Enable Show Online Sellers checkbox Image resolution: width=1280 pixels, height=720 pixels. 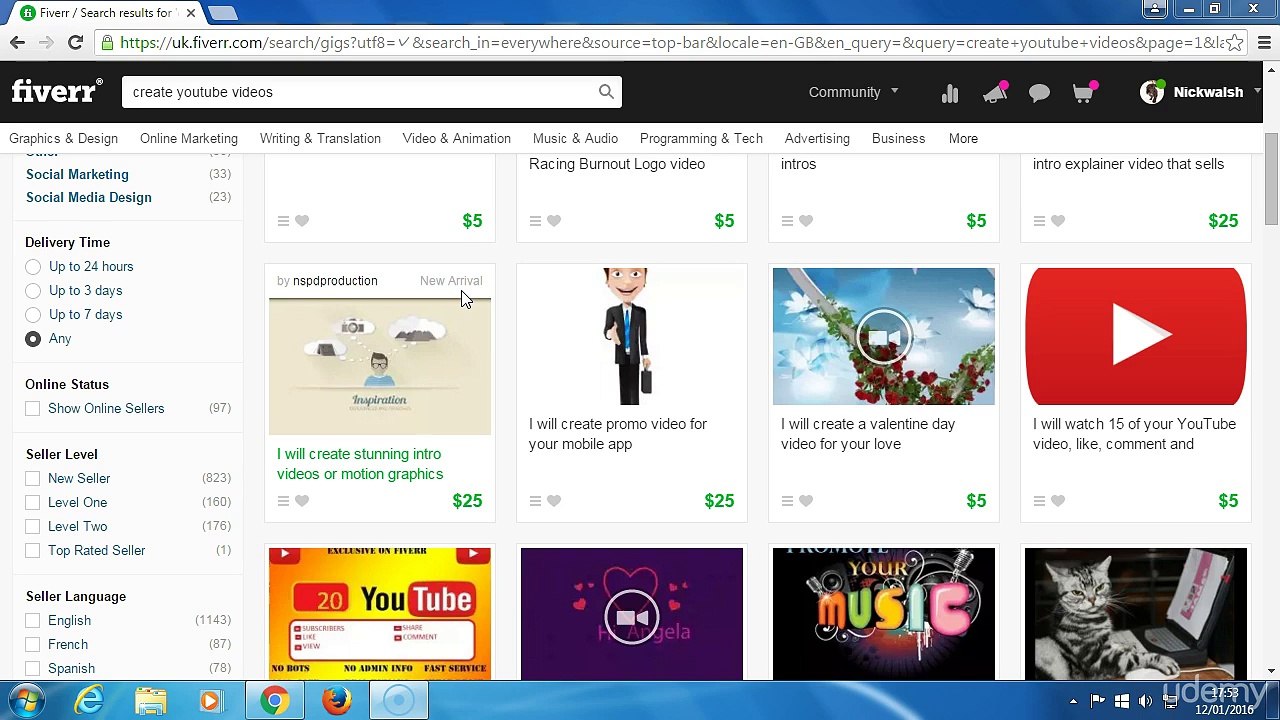pos(33,409)
